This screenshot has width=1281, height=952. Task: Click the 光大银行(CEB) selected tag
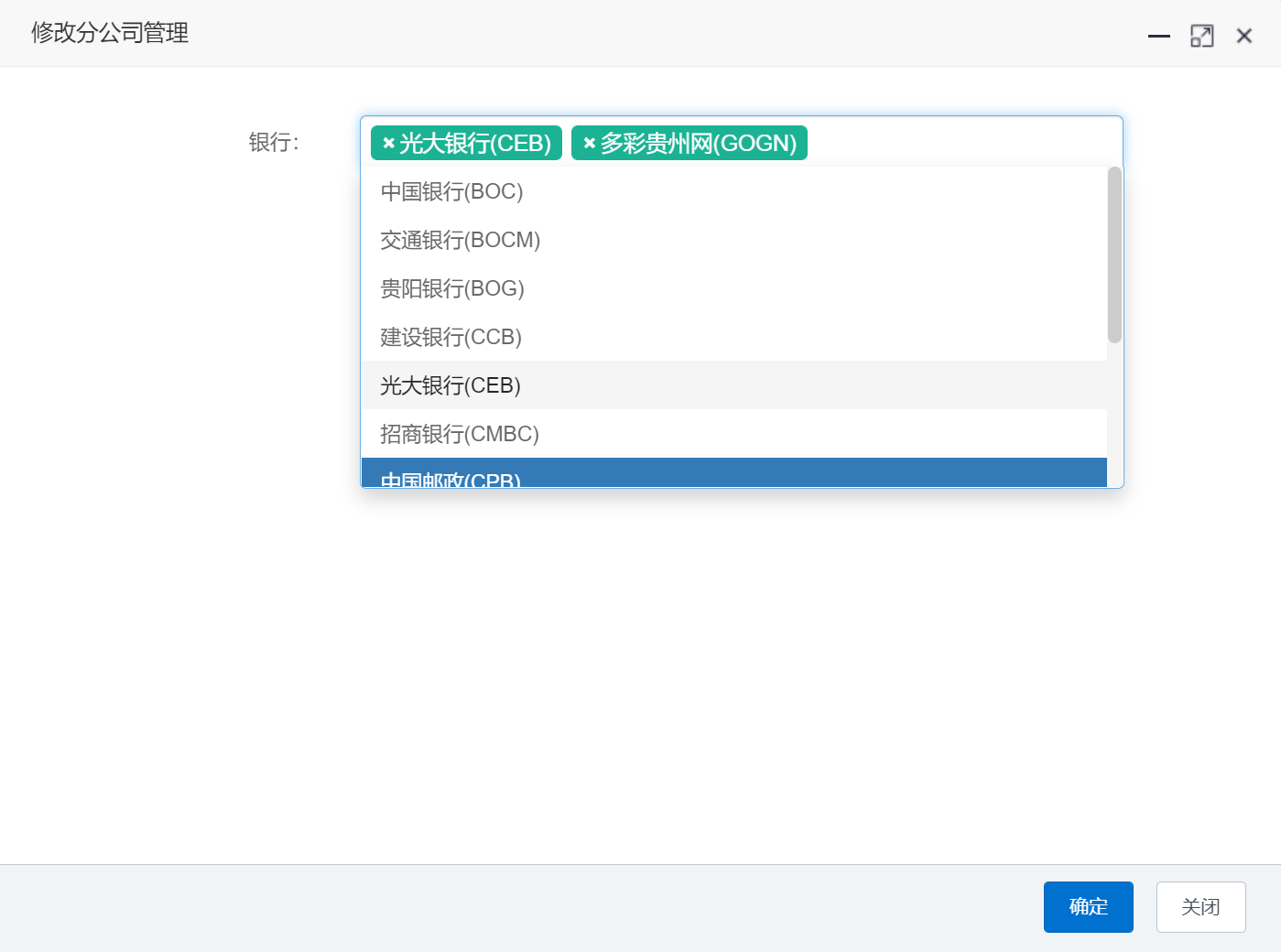[466, 143]
